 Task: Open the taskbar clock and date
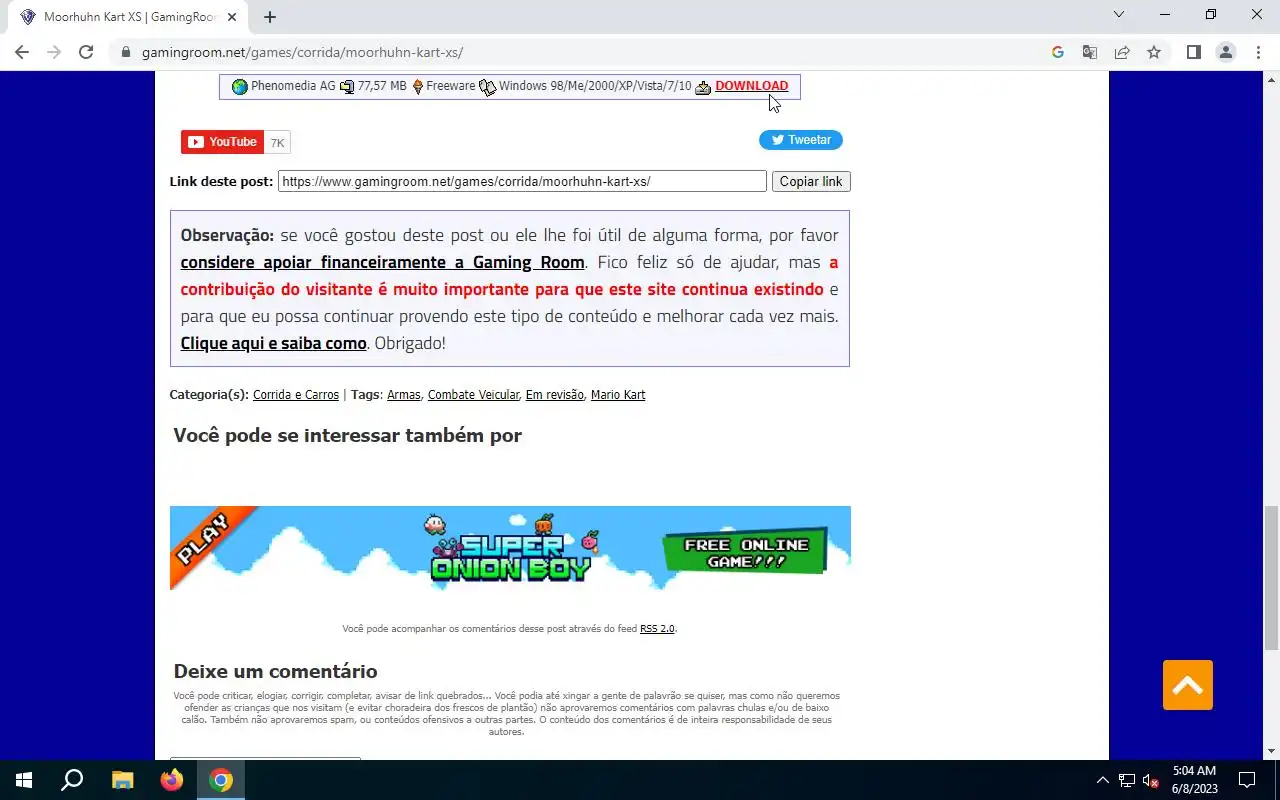pyautogui.click(x=1194, y=780)
